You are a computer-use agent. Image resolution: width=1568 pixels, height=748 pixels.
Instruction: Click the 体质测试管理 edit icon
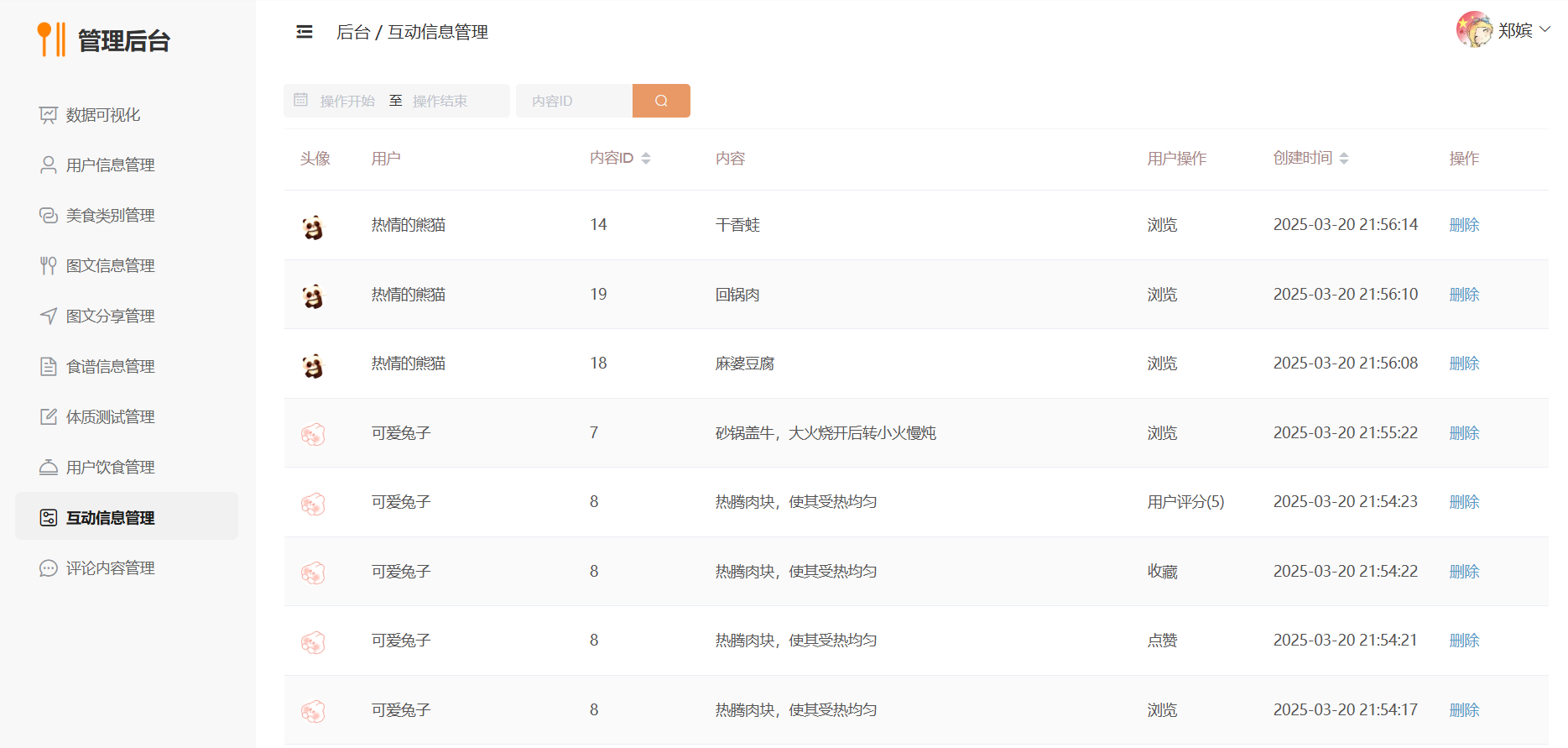pos(49,417)
